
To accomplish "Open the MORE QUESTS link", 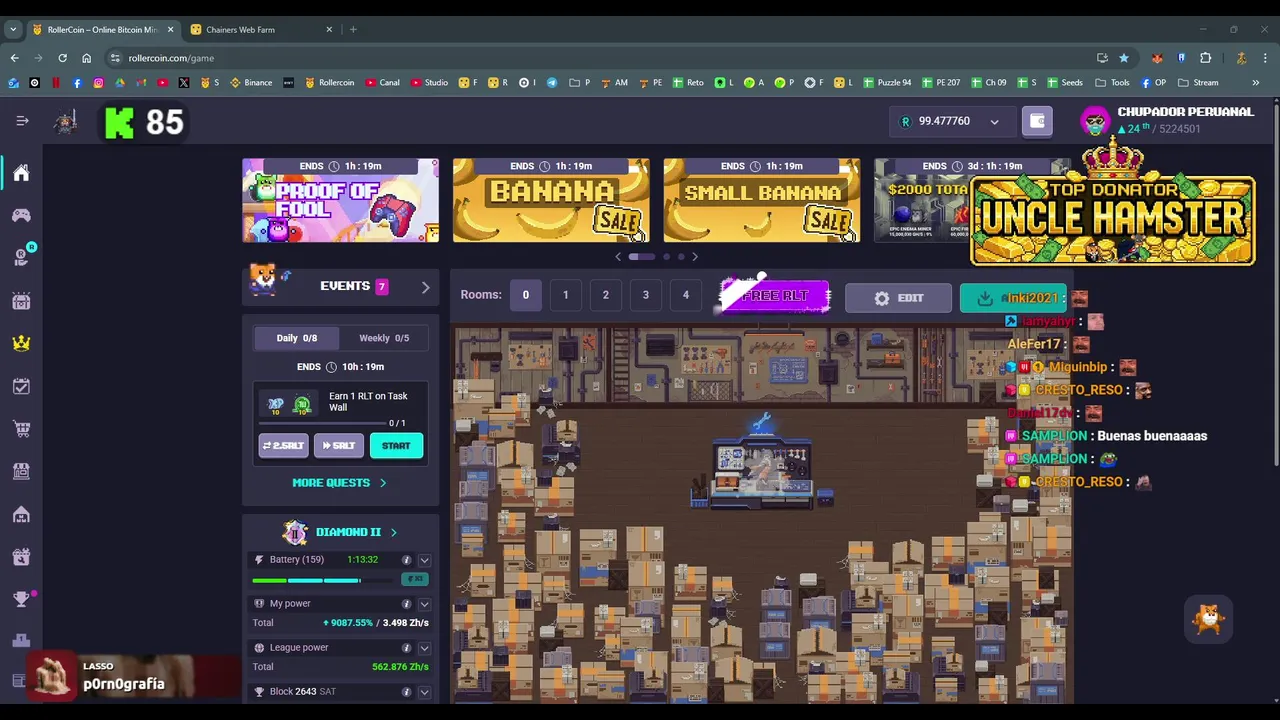I will point(338,483).
